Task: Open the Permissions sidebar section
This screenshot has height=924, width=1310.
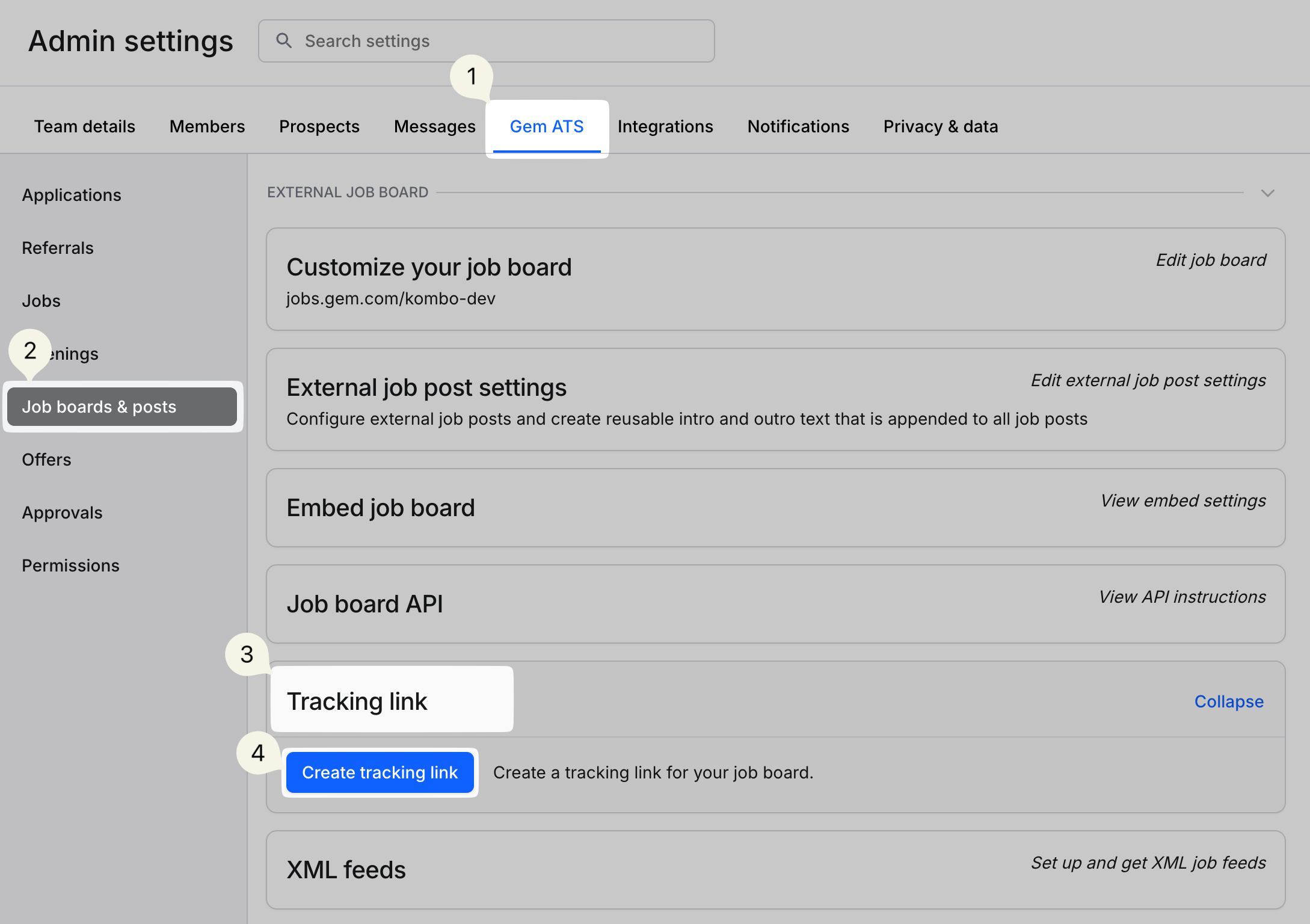Action: (71, 566)
